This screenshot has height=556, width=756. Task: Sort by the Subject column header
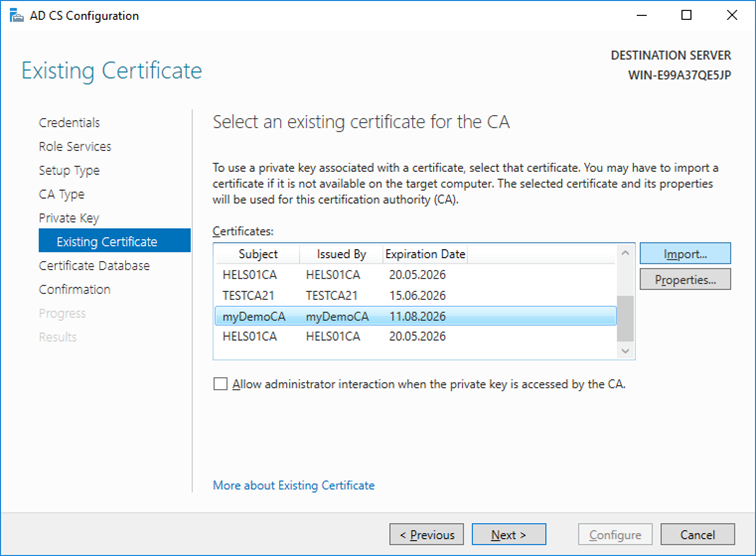pyautogui.click(x=258, y=254)
